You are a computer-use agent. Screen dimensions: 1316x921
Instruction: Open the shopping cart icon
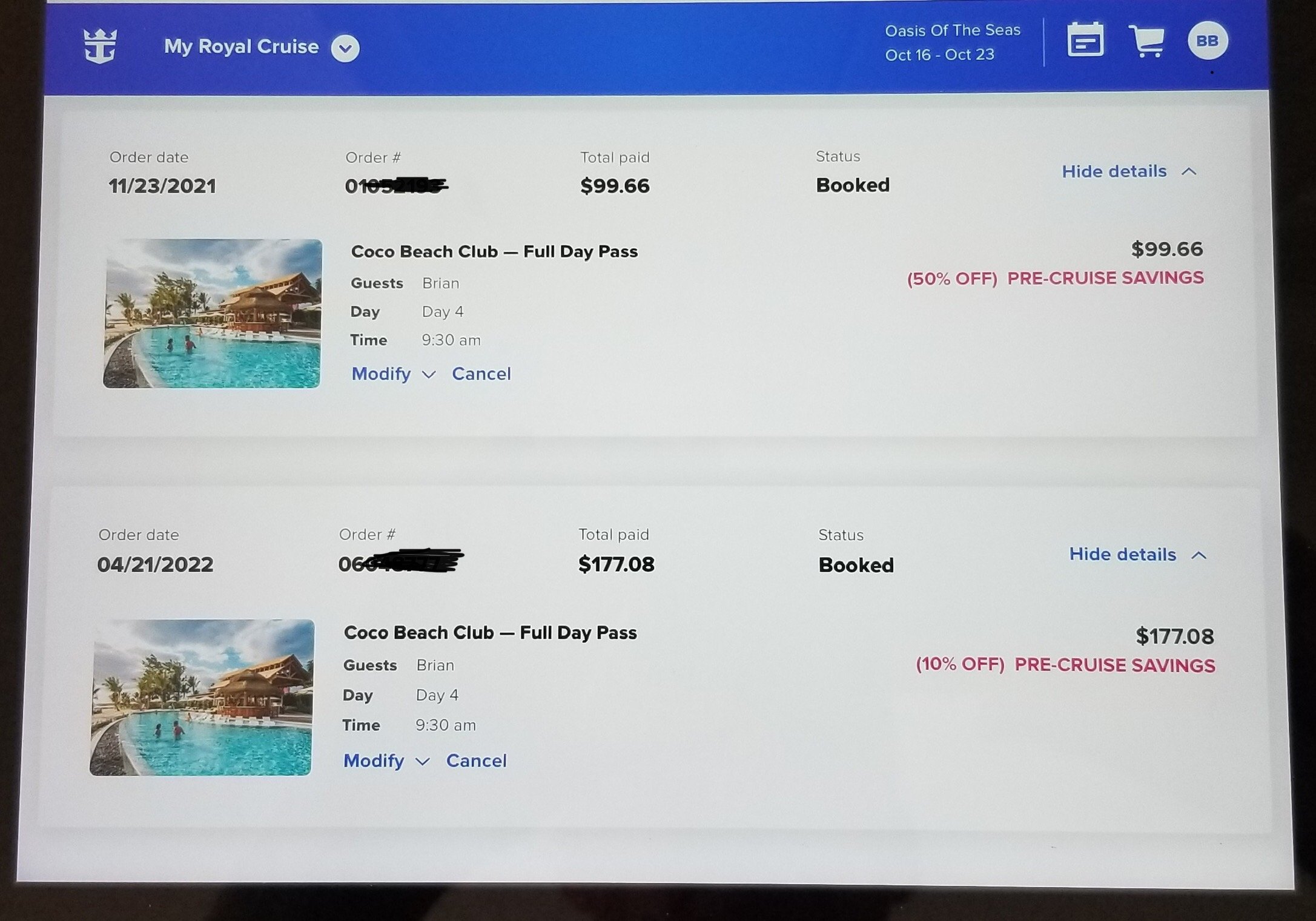[x=1146, y=41]
